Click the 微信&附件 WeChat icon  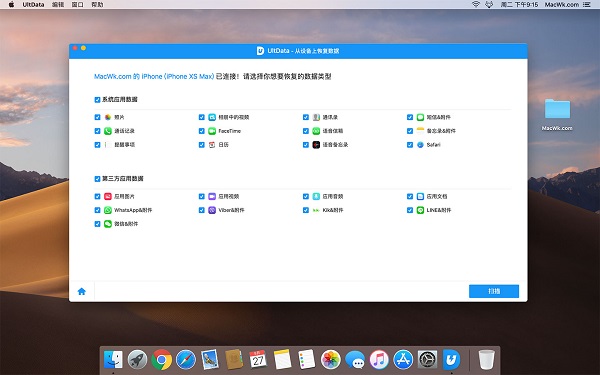(x=108, y=224)
